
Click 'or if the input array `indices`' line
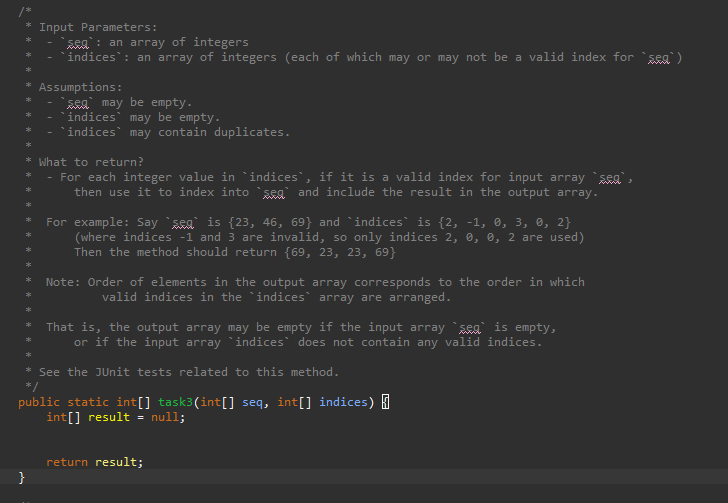point(308,342)
